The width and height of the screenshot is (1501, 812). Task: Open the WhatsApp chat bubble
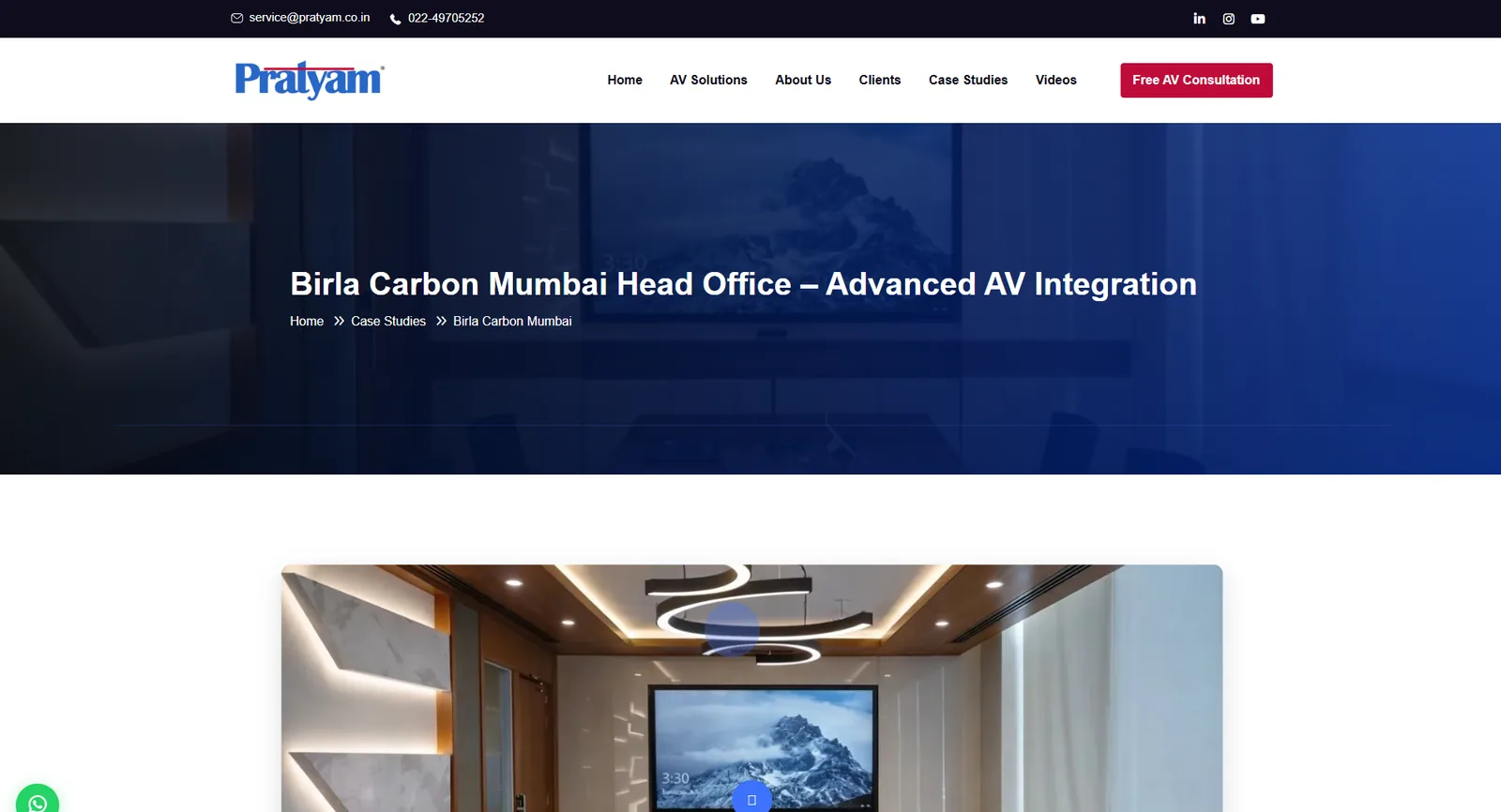pos(38,803)
